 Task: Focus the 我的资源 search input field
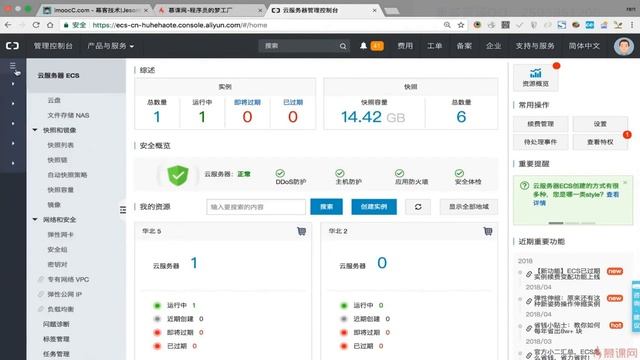256,207
